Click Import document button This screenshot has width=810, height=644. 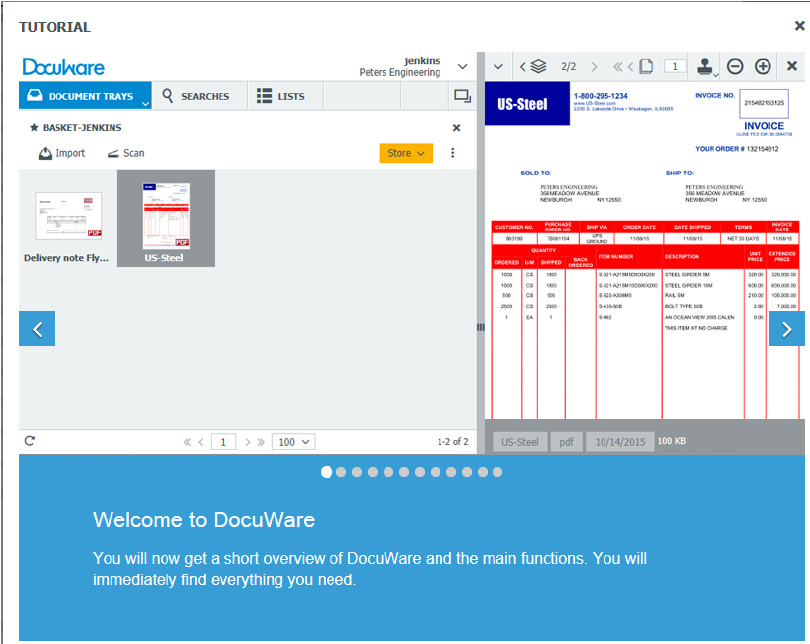point(61,153)
